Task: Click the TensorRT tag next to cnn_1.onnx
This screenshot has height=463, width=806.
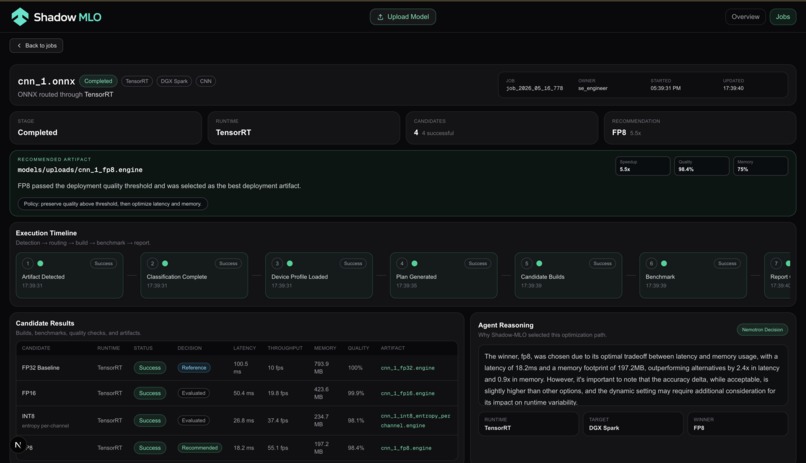Action: pos(137,81)
